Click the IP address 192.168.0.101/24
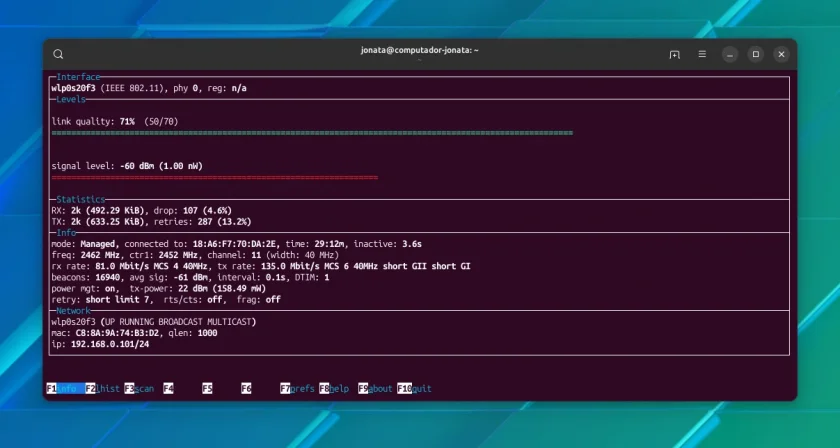The image size is (840, 448). tap(110, 344)
